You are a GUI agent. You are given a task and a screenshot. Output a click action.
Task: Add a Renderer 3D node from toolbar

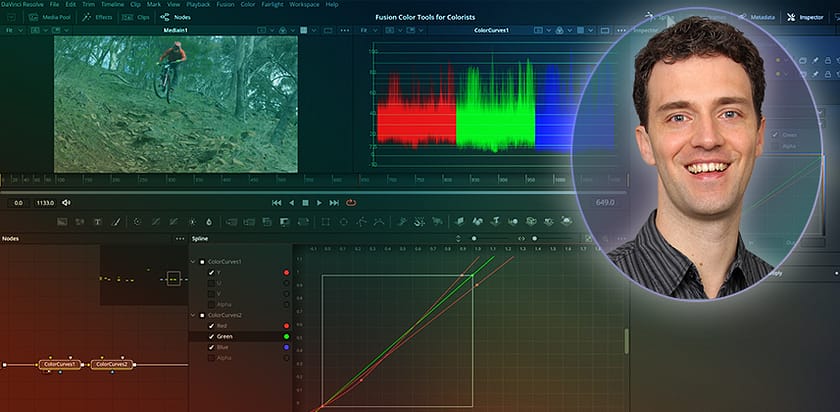tap(566, 221)
